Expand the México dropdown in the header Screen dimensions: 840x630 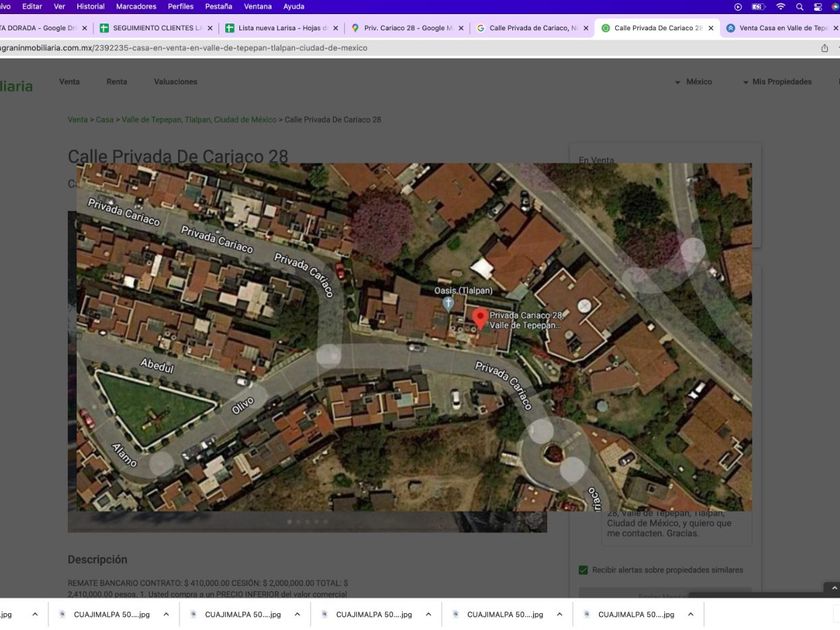click(x=693, y=82)
